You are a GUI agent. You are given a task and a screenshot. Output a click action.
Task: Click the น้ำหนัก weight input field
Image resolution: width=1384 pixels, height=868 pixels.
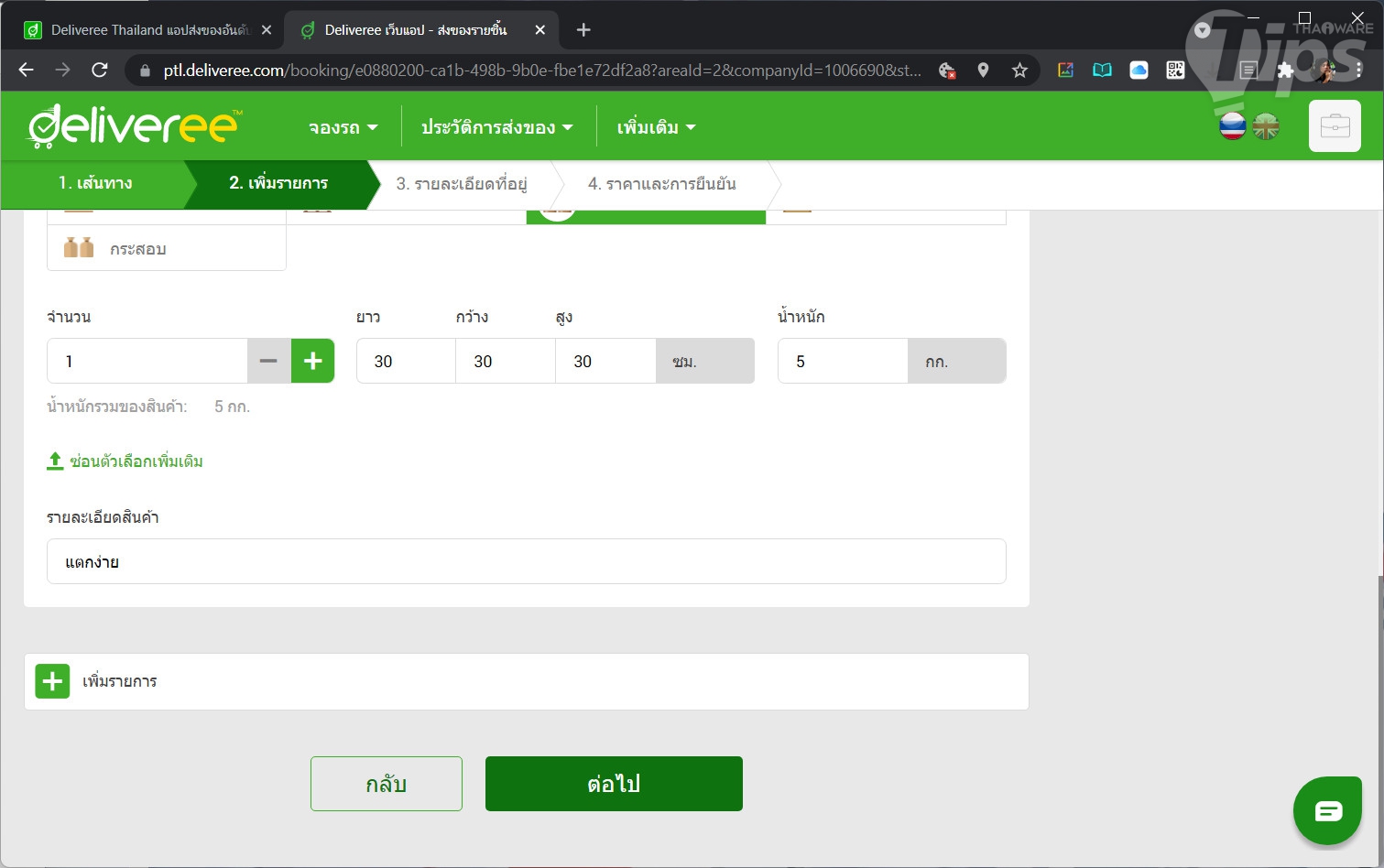[843, 361]
